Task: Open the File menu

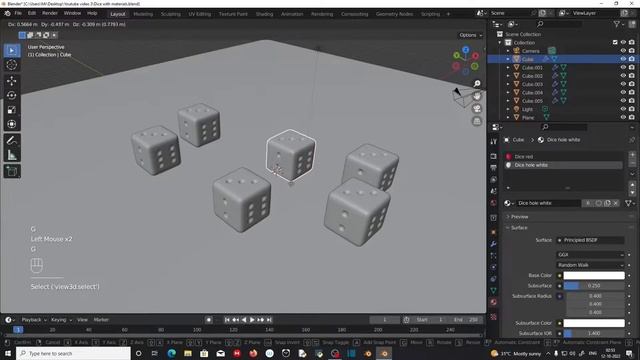Action: point(18,13)
